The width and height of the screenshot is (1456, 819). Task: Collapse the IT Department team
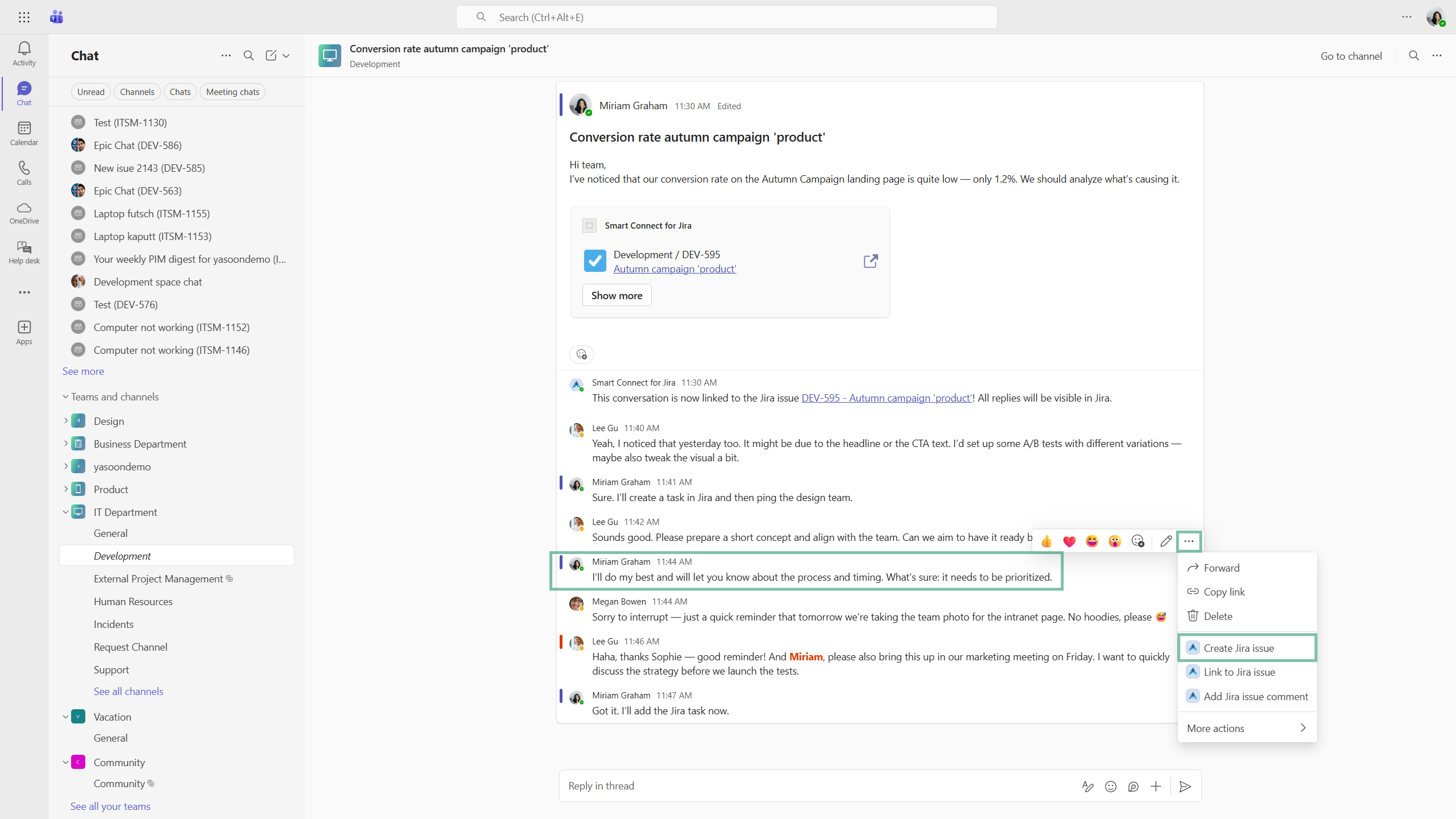pyautogui.click(x=65, y=512)
